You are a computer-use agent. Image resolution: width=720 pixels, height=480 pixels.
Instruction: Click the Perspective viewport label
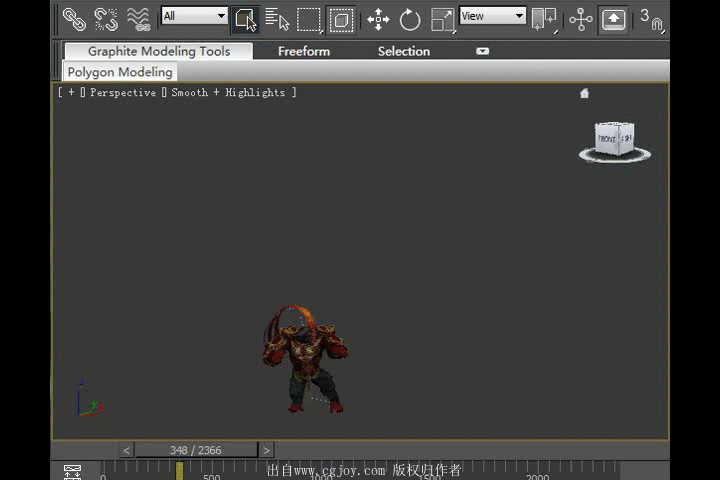point(123,92)
